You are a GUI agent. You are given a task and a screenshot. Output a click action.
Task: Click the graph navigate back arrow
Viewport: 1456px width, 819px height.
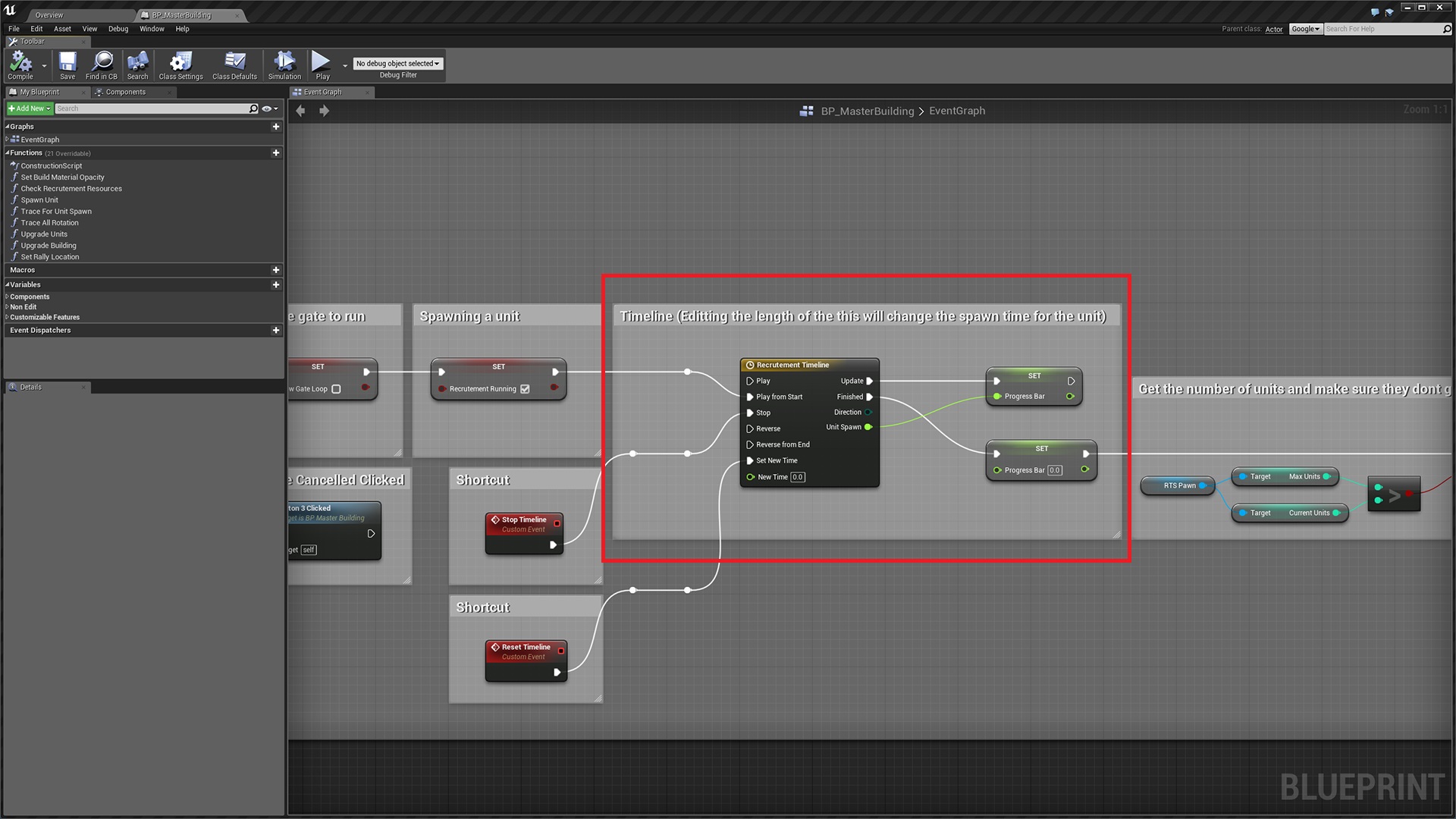click(301, 111)
